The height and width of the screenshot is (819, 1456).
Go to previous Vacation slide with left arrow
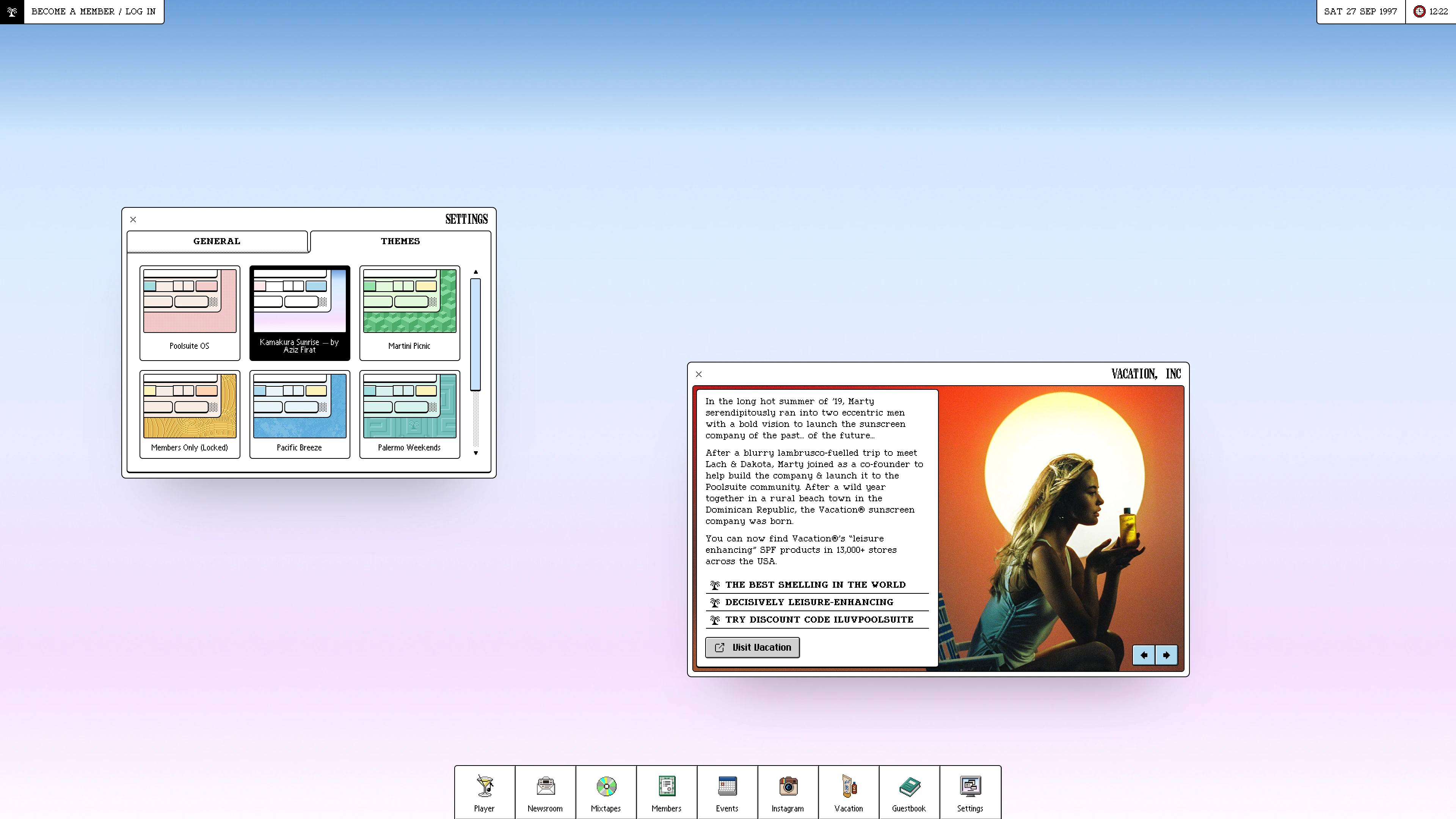pos(1144,655)
